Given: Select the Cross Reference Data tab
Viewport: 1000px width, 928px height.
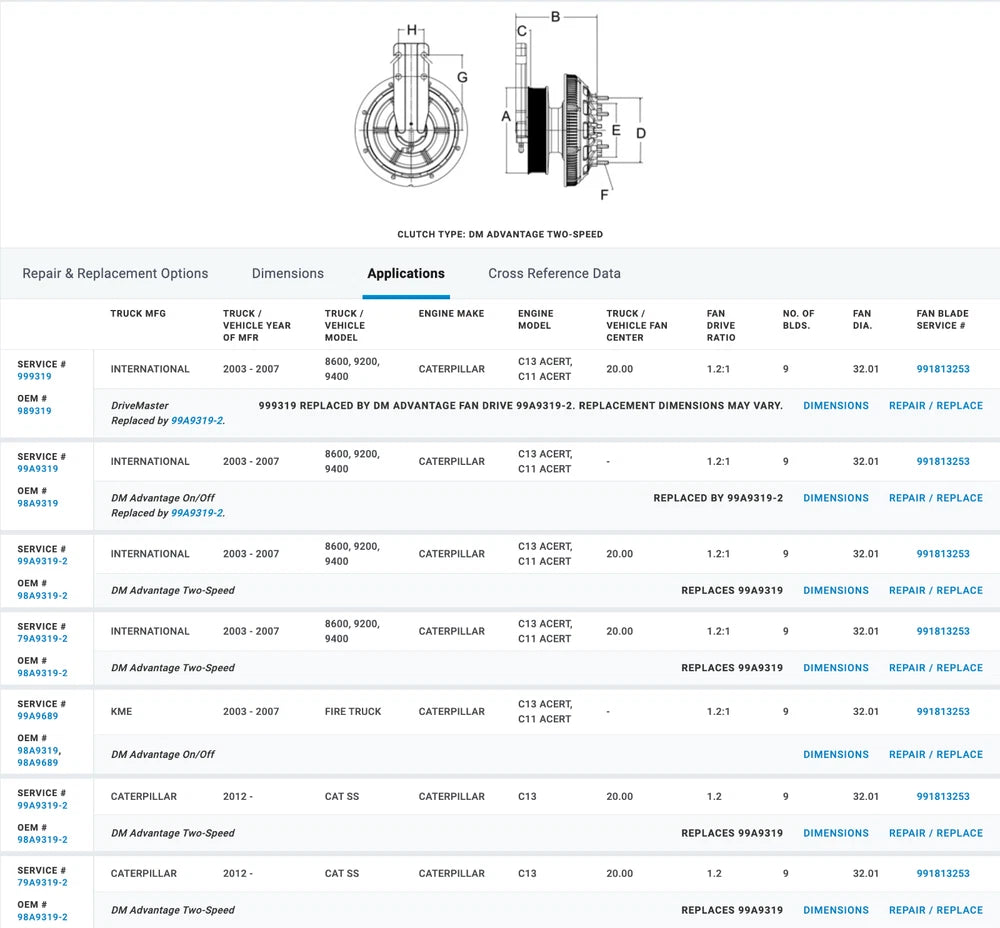Looking at the screenshot, I should coord(554,273).
